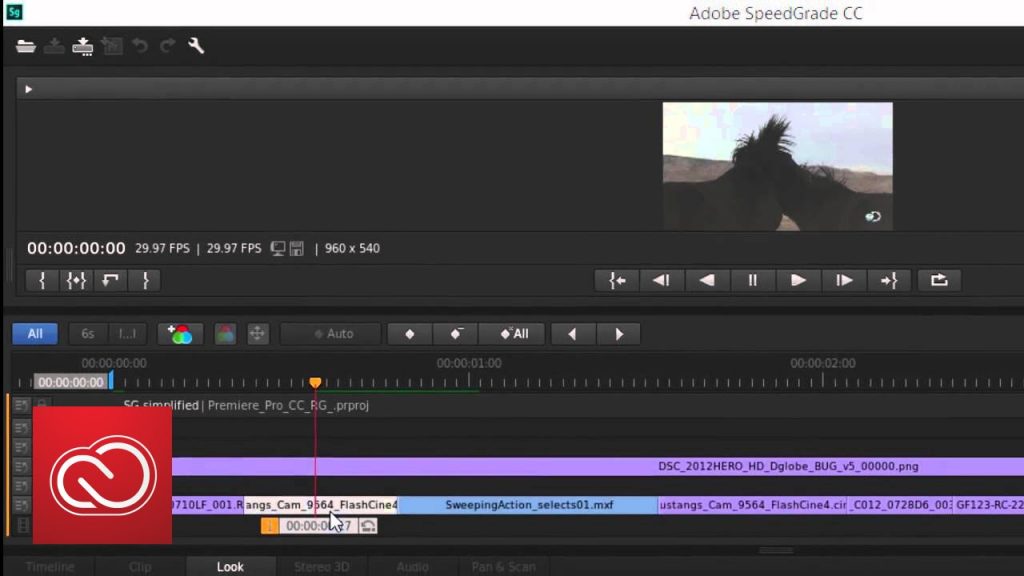1024x576 pixels.
Task: Jump to the next keyframe arrow
Action: pos(618,334)
